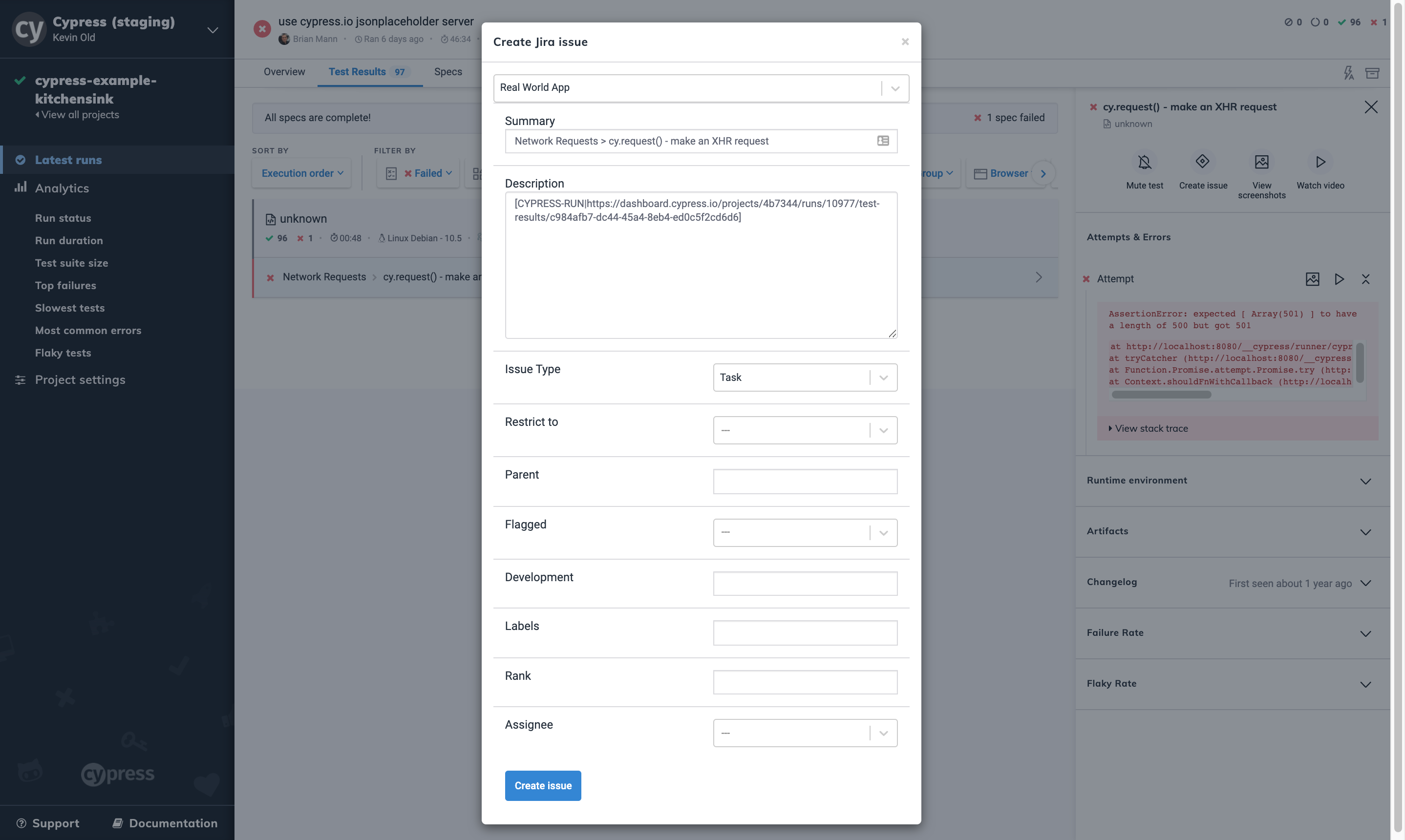This screenshot has height=840, width=1405.
Task: Switch to the Overview tab
Action: [x=284, y=72]
